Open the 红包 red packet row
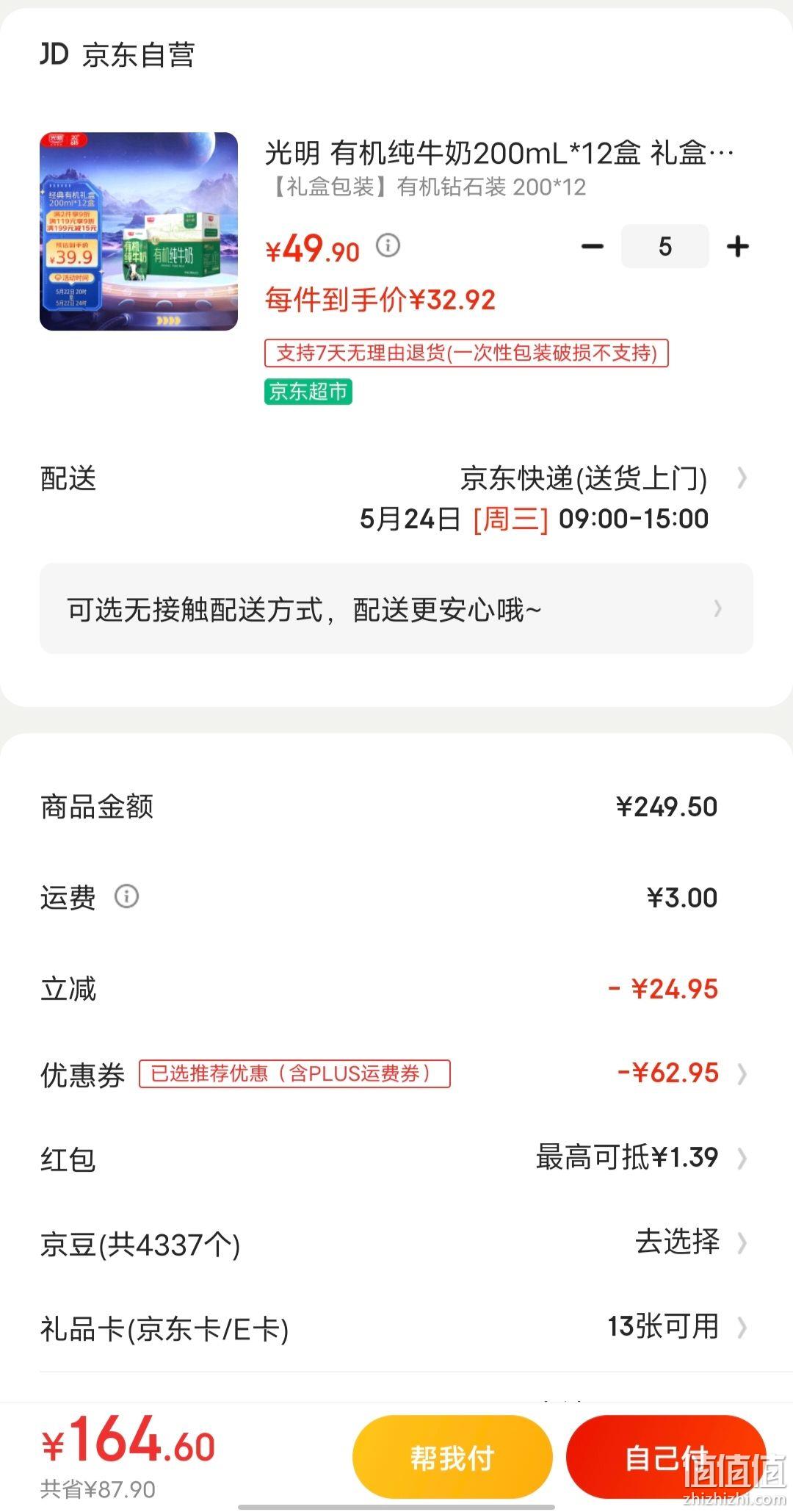This screenshot has width=793, height=1512. [x=396, y=1159]
